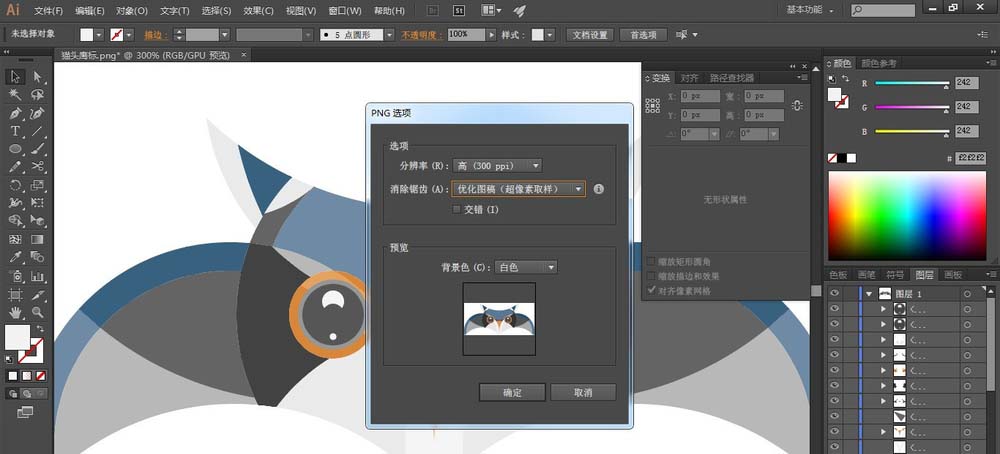This screenshot has height=454, width=1000.
Task: Click the B channel slider in the Color panel
Action: tap(912, 131)
